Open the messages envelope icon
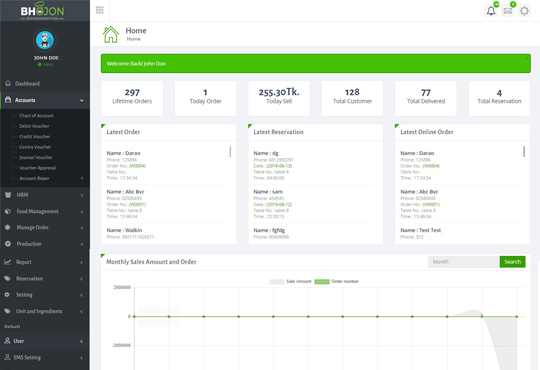 (508, 11)
